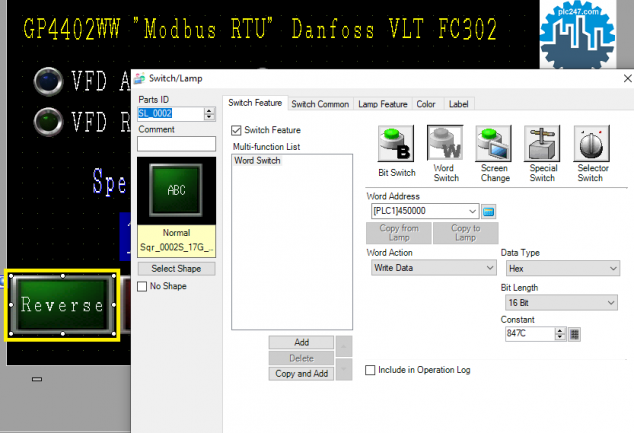Click the Parts ID input field
The height and width of the screenshot is (433, 634).
click(171, 114)
